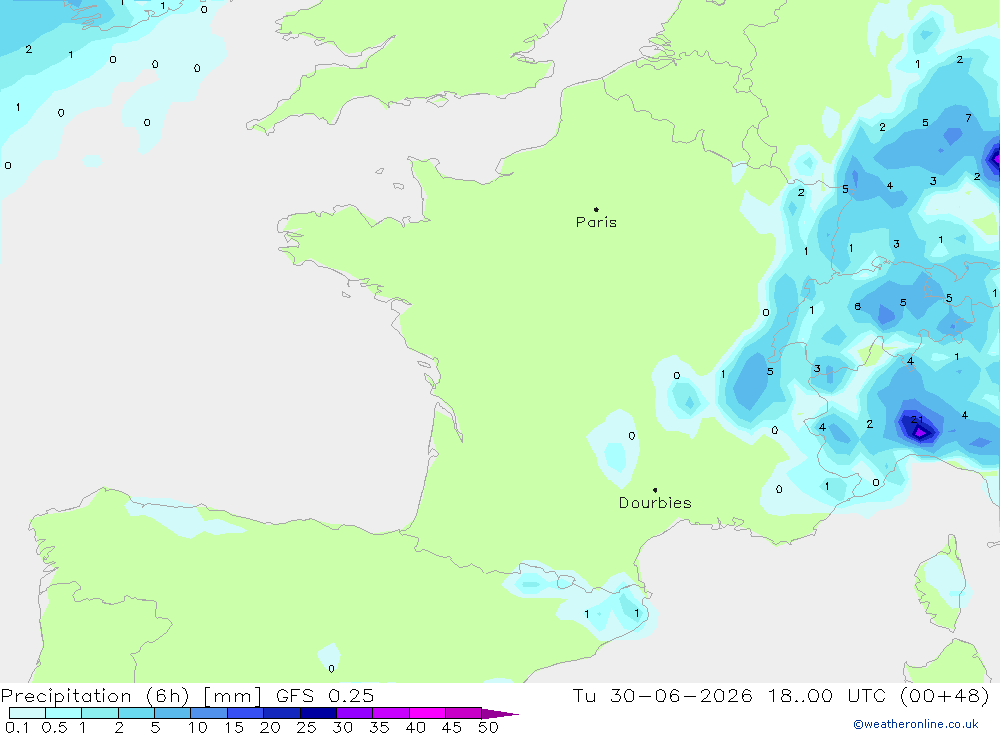
Task: Click the Paris city label
Action: click(596, 222)
